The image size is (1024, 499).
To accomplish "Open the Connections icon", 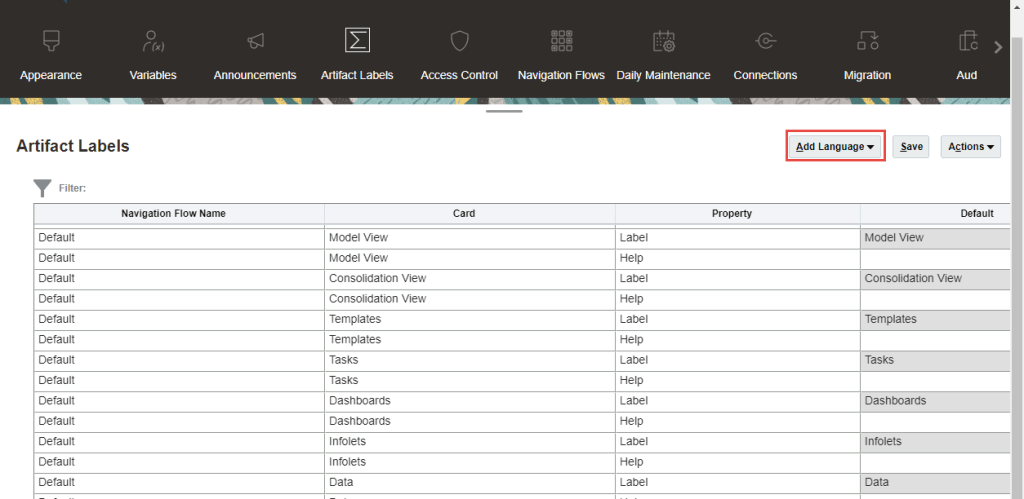I will [x=765, y=41].
